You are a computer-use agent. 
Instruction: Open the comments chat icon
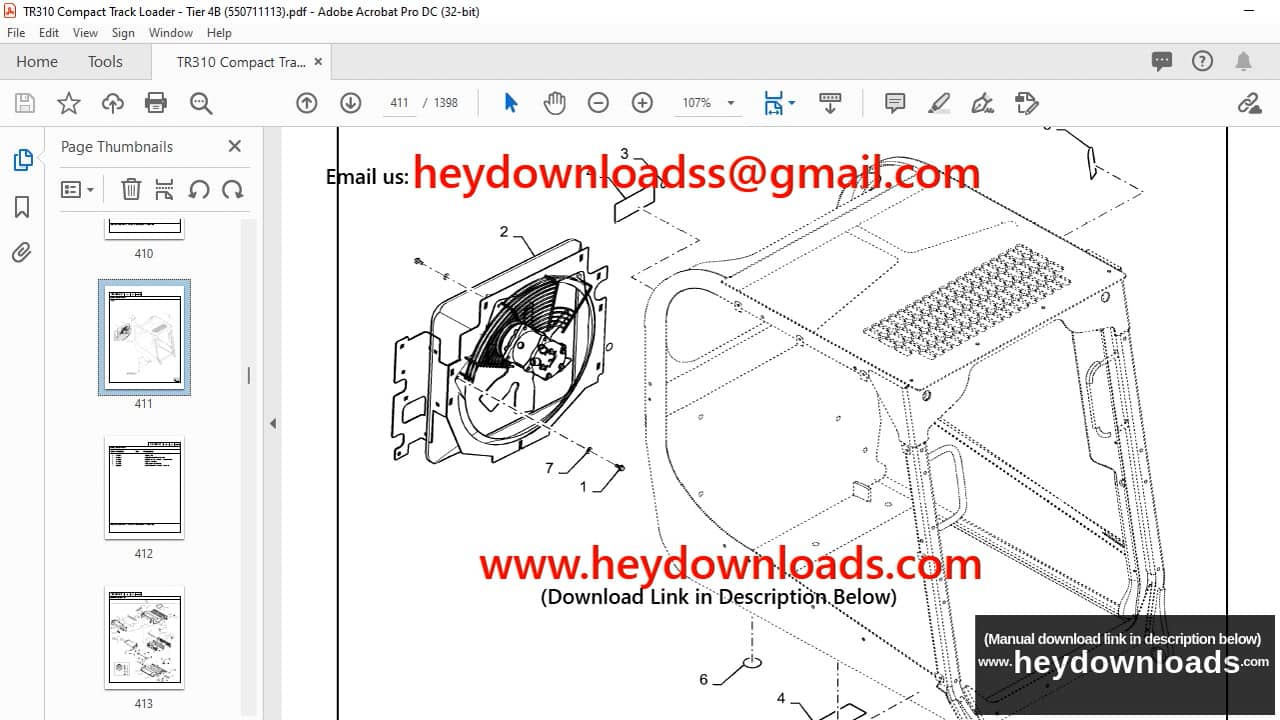pos(1162,61)
